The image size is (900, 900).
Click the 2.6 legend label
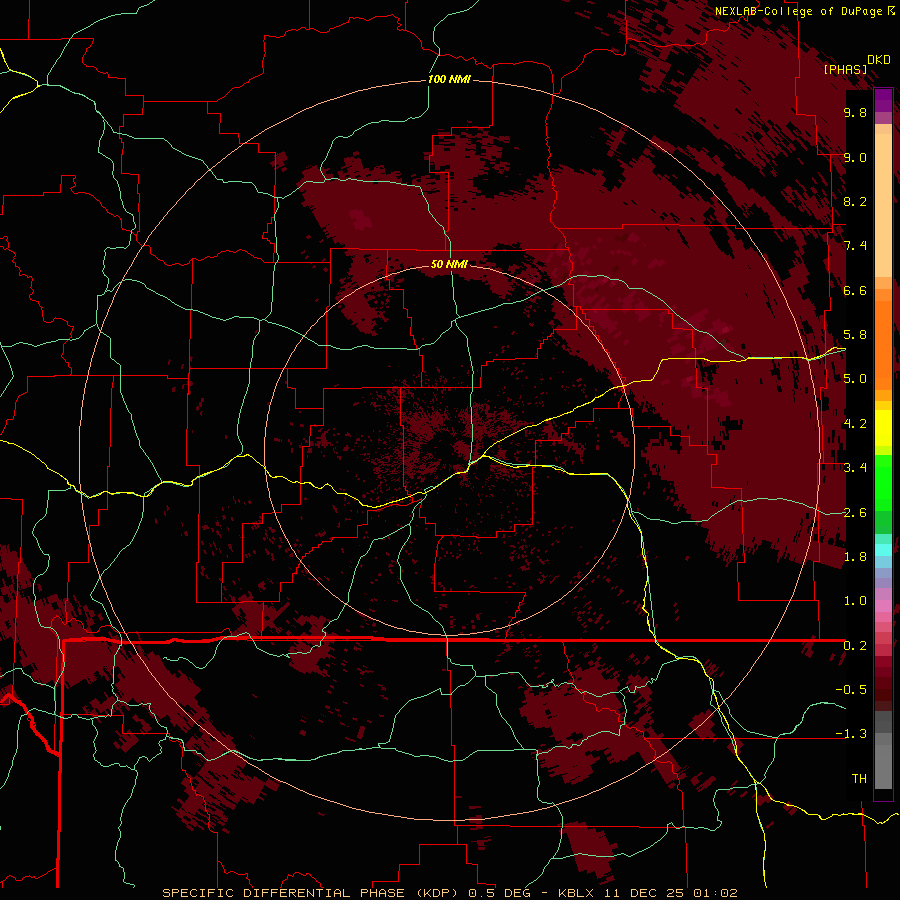(x=855, y=513)
